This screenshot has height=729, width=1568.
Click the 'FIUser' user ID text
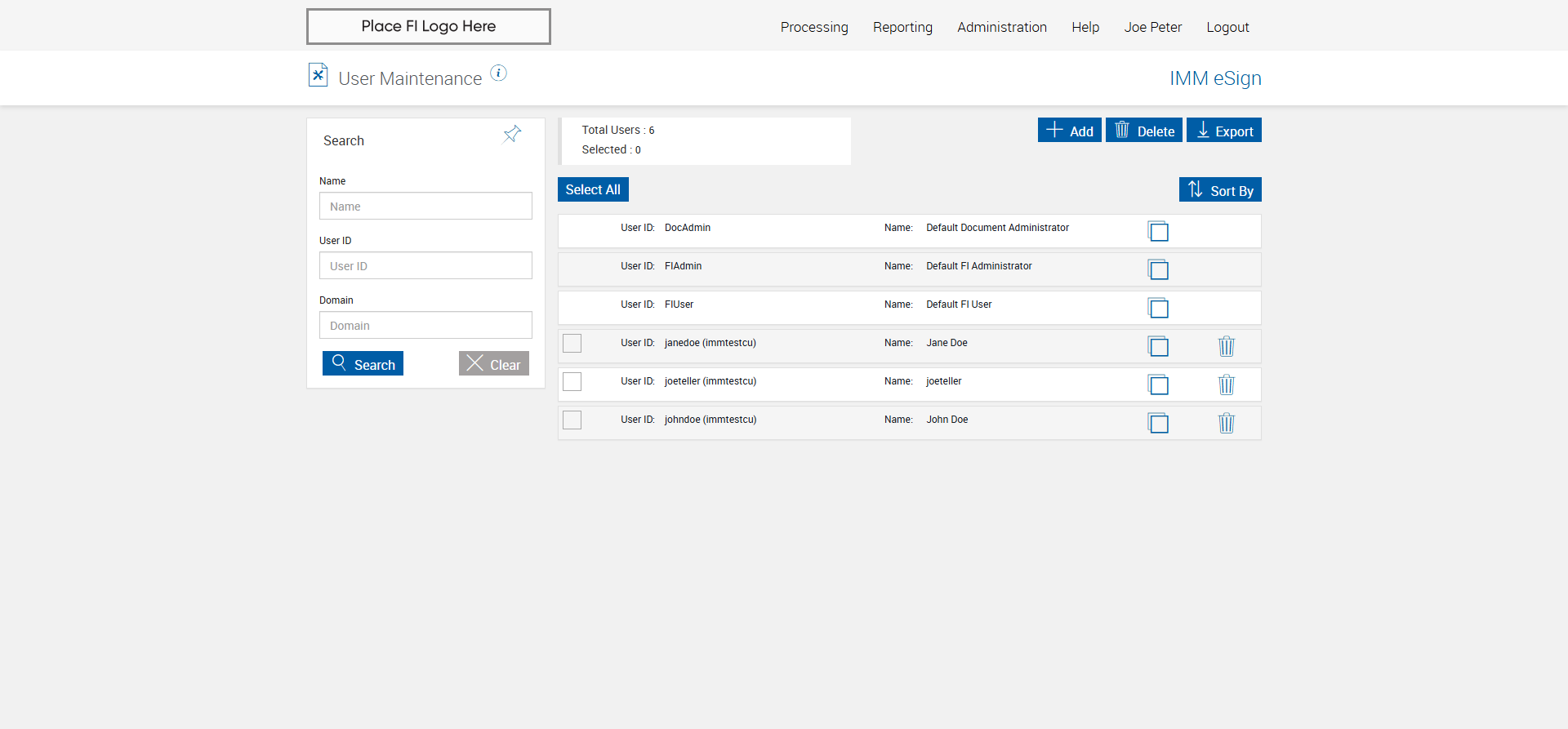(679, 304)
